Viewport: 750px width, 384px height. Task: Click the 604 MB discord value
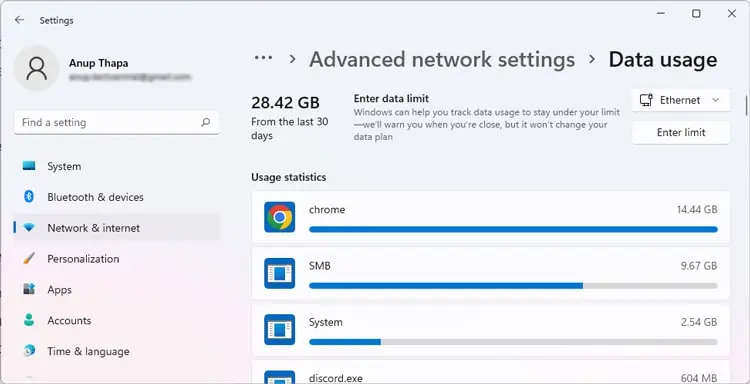(x=699, y=378)
